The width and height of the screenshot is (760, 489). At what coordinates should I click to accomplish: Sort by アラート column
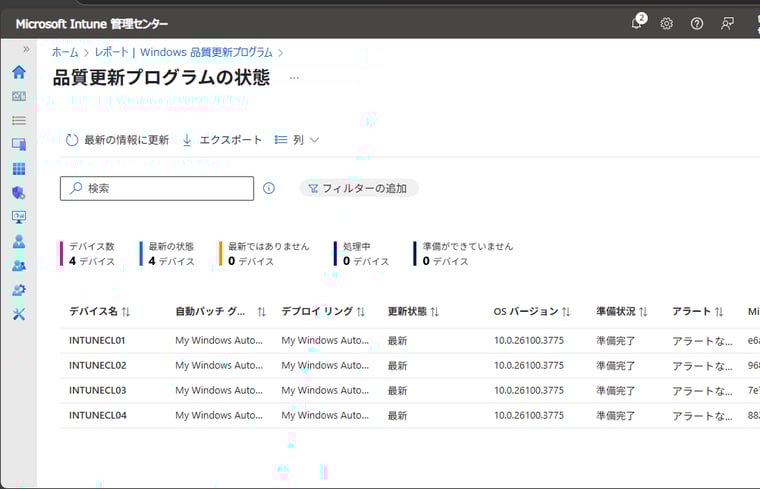pos(697,312)
